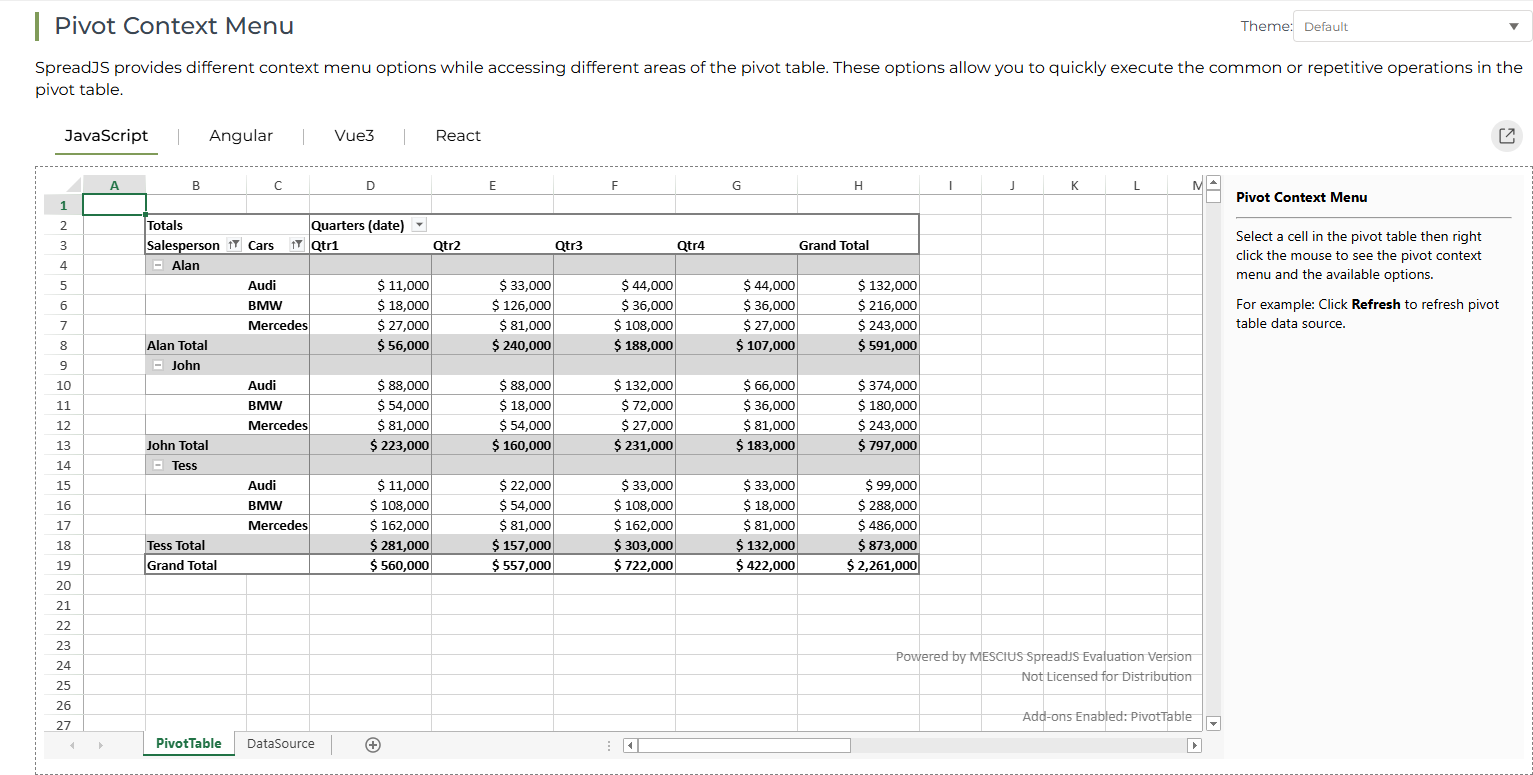Select cell value $ 303,000

(615, 545)
